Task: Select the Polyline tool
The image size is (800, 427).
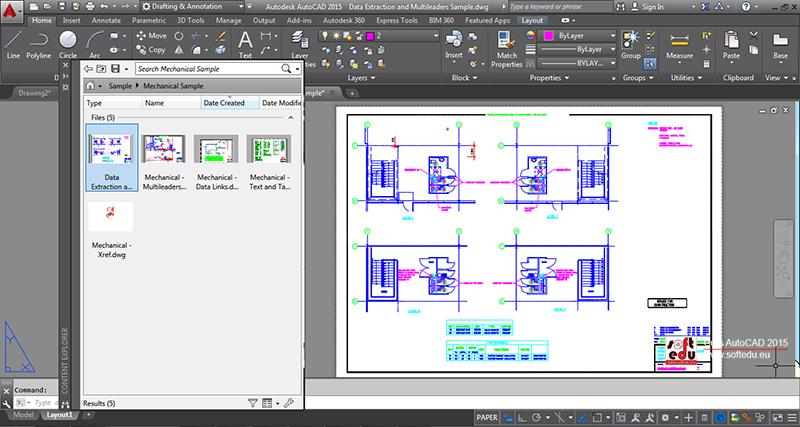Action: point(39,44)
